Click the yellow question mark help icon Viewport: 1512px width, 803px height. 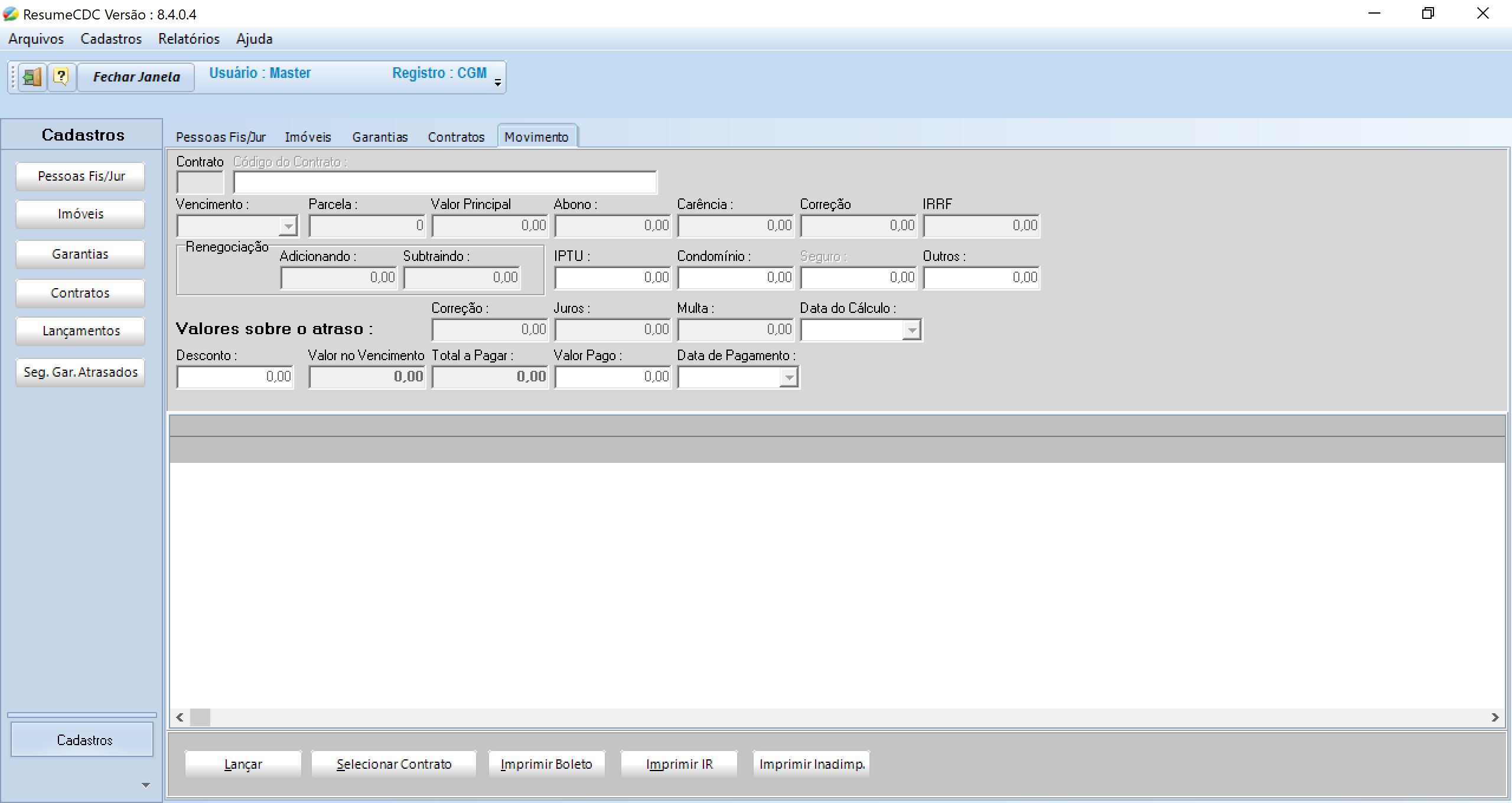coord(61,77)
